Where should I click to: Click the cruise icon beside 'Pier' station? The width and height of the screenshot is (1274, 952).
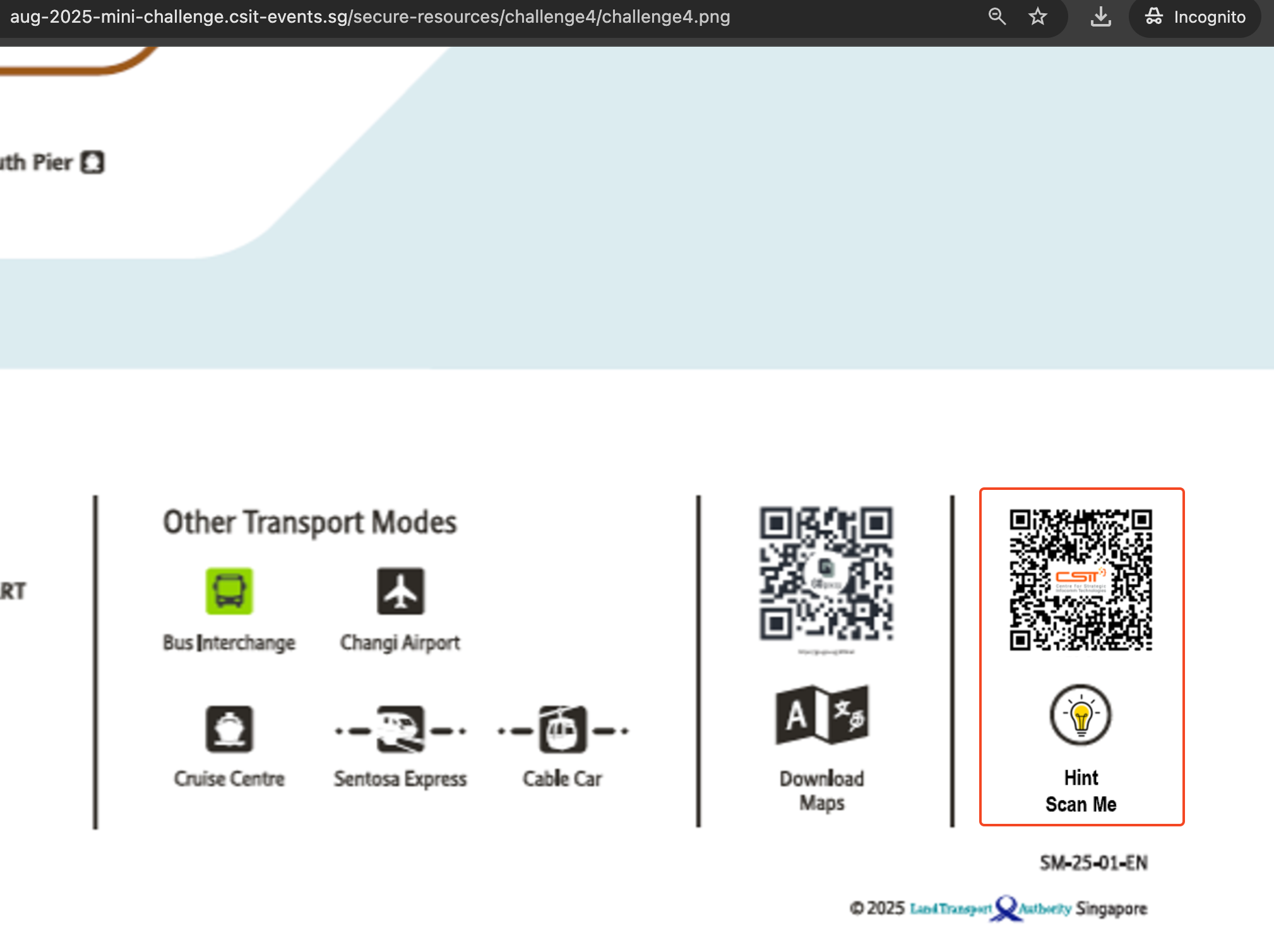(93, 162)
